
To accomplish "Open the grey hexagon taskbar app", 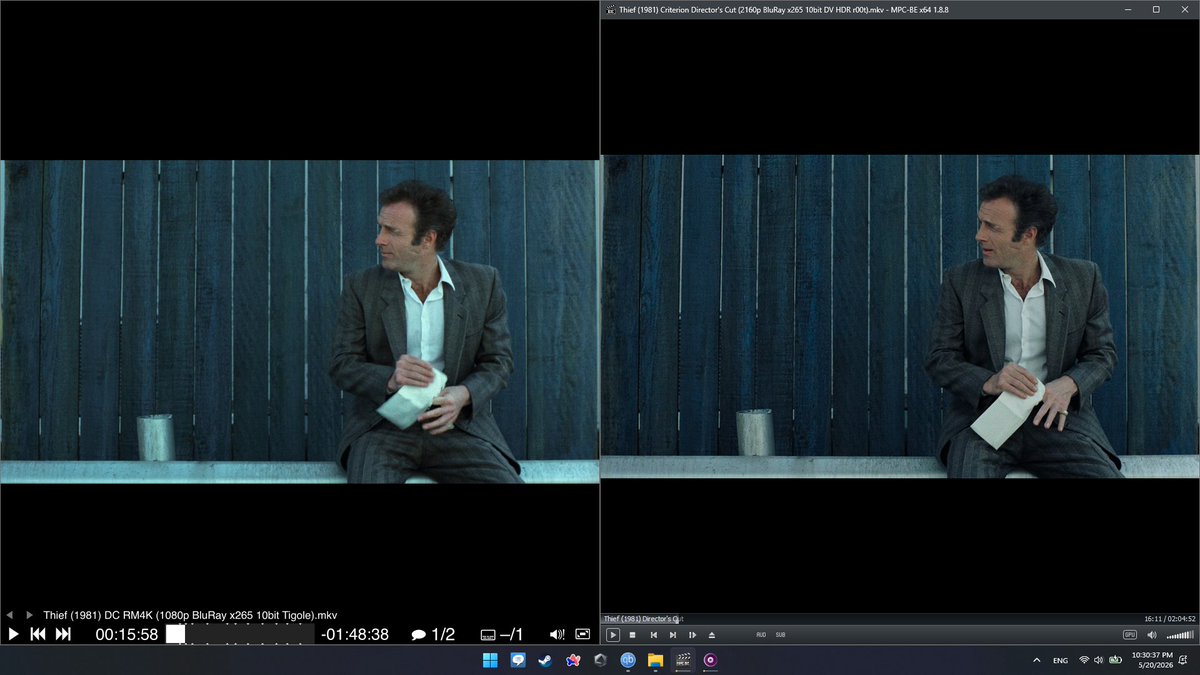I will pos(600,660).
